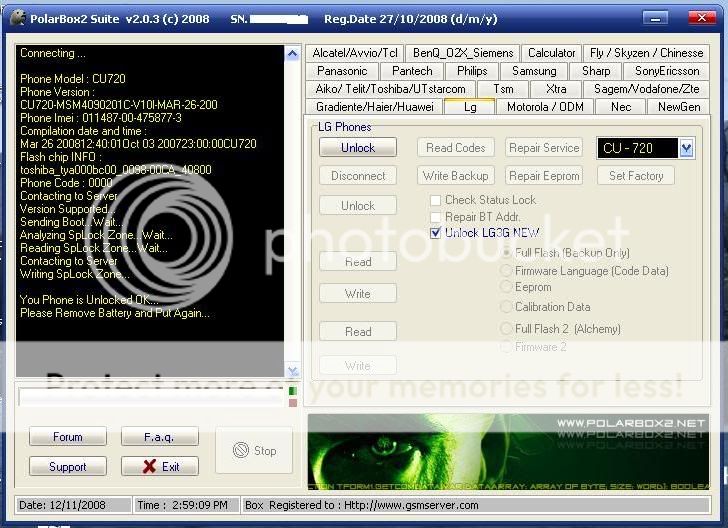This screenshot has width=728, height=528.
Task: Click the progress bar below the log
Action: tap(151, 397)
